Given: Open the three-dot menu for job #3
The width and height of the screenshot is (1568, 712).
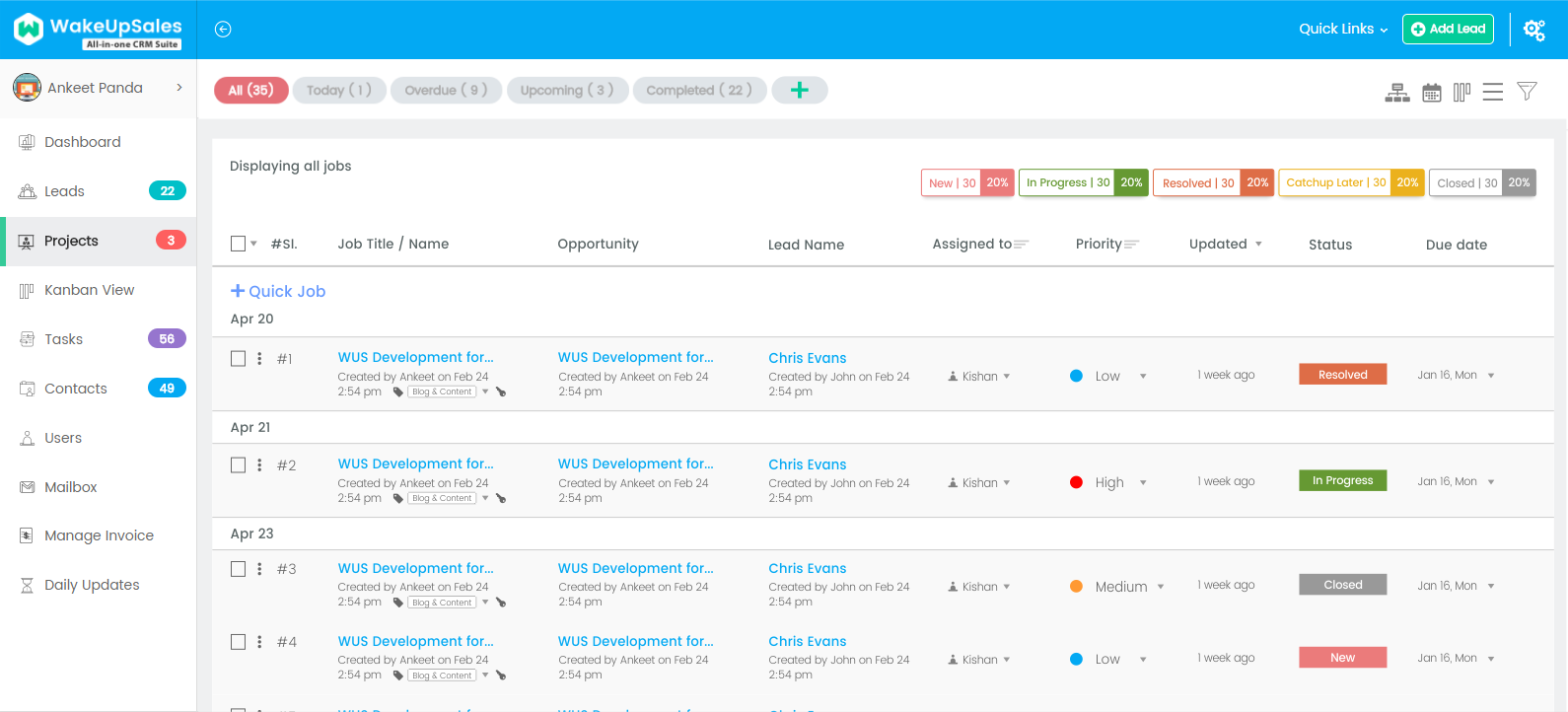Looking at the screenshot, I should point(259,569).
